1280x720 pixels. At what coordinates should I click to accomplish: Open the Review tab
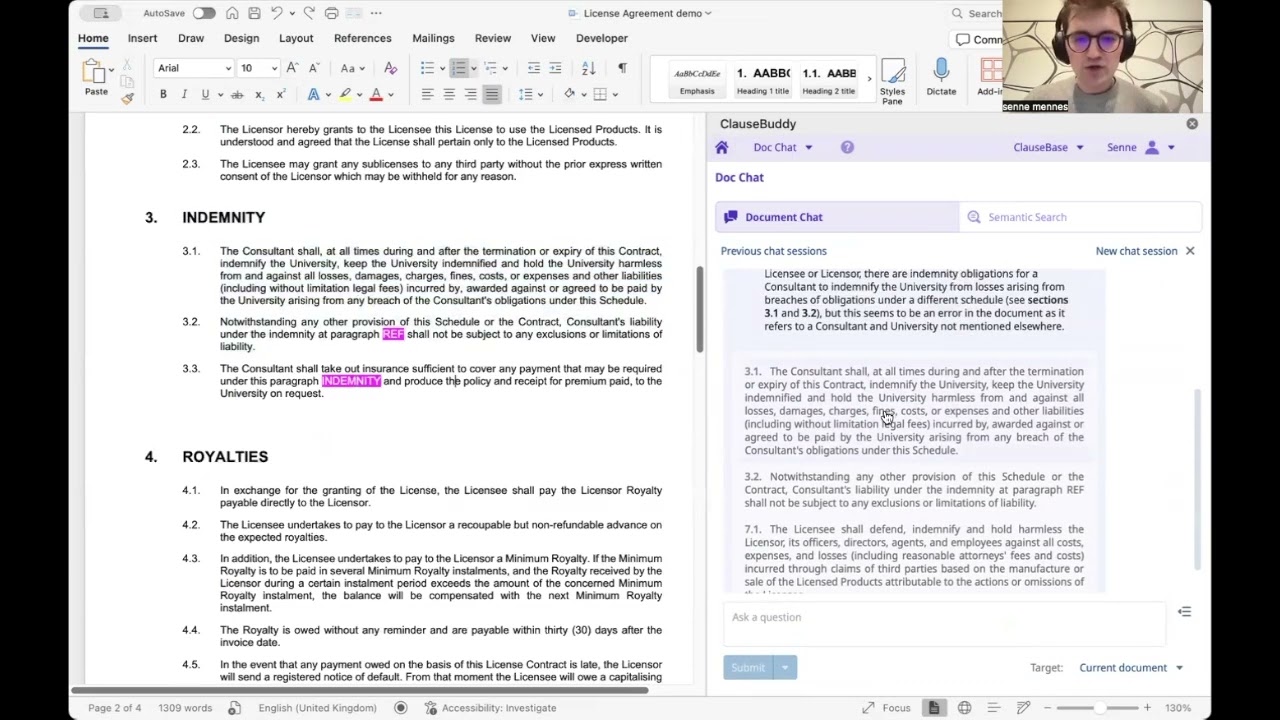(x=493, y=38)
